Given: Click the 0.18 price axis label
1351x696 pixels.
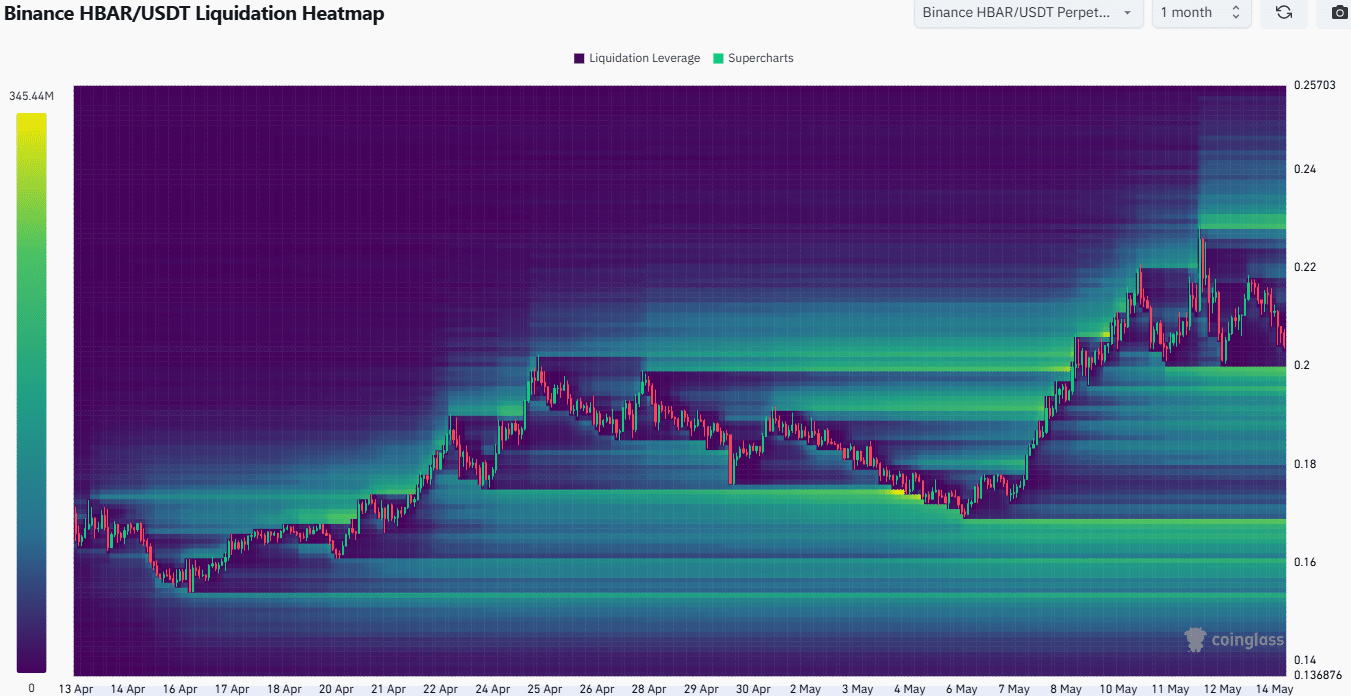Looking at the screenshot, I should (1304, 464).
